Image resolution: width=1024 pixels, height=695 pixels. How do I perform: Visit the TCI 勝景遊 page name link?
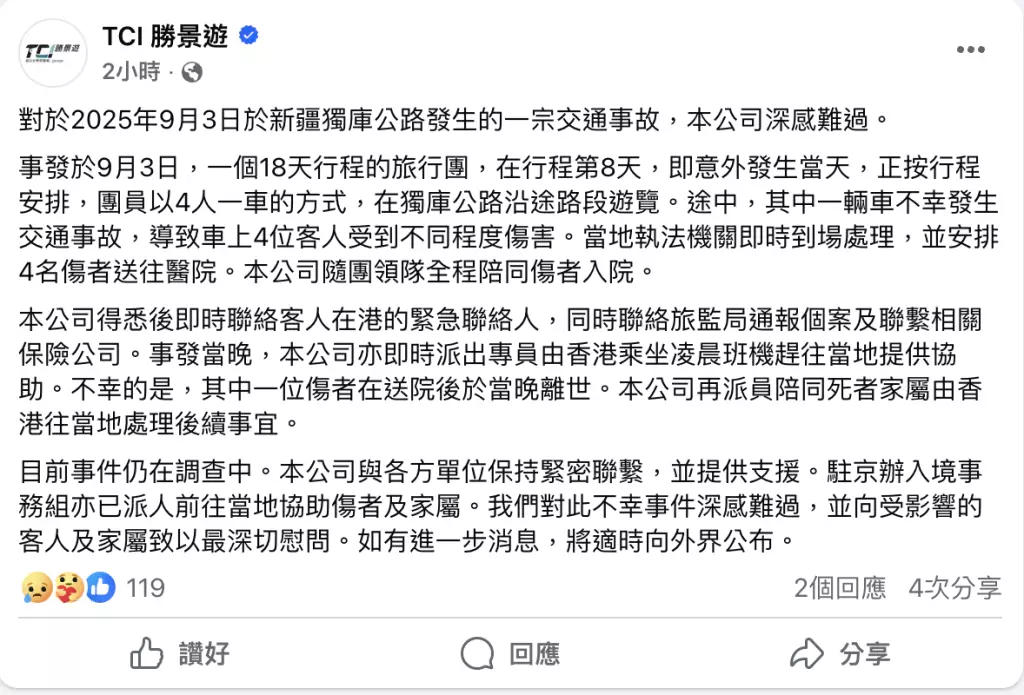[x=165, y=37]
